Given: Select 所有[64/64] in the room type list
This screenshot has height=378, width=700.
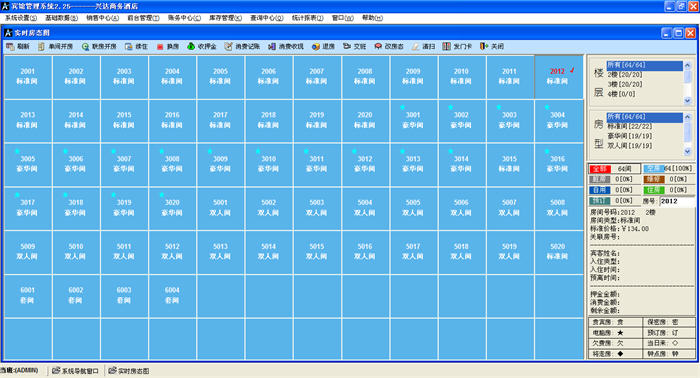Looking at the screenshot, I should pos(644,117).
